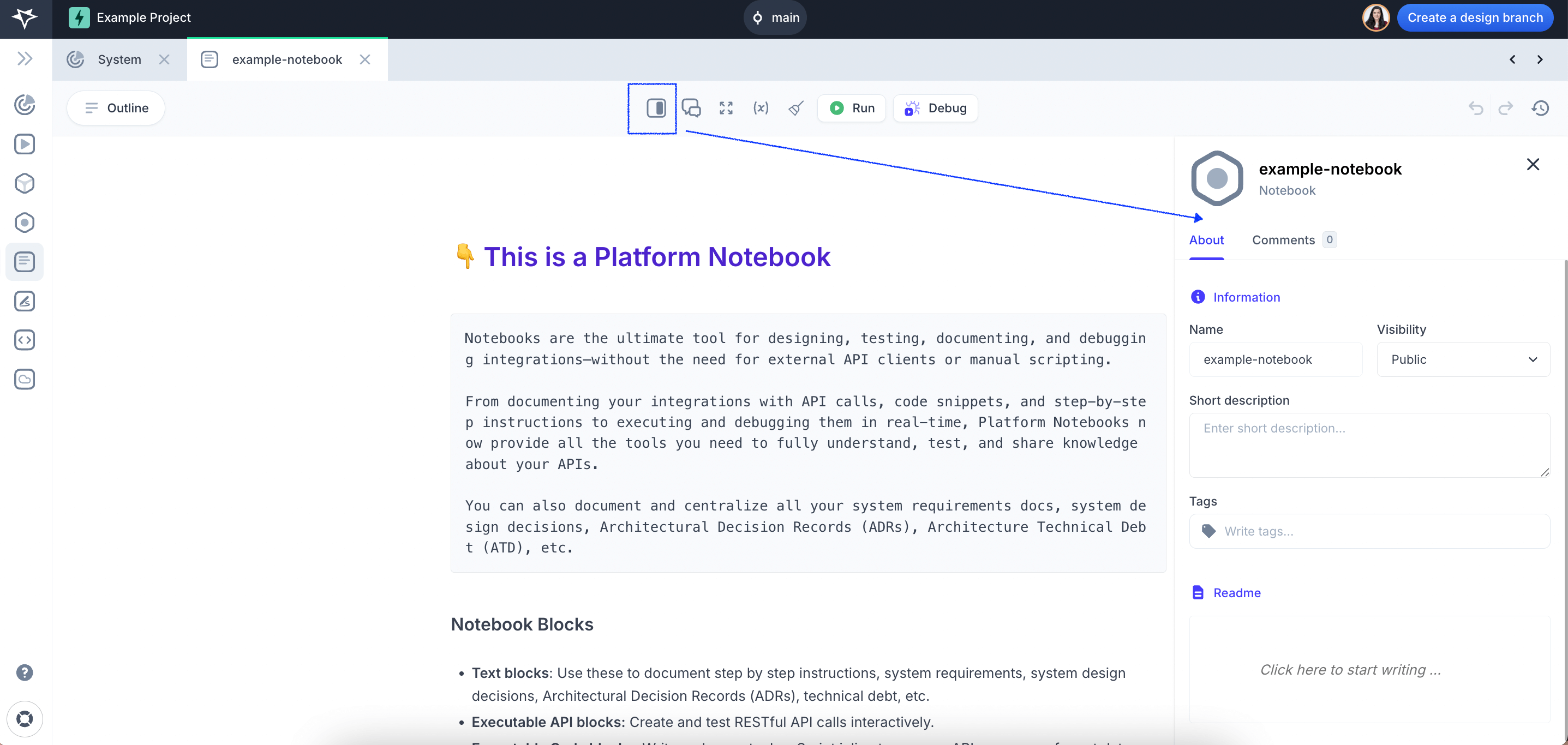Viewport: 1568px width, 745px height.
Task: Open the code brackets icon in sidebar
Action: tap(25, 340)
